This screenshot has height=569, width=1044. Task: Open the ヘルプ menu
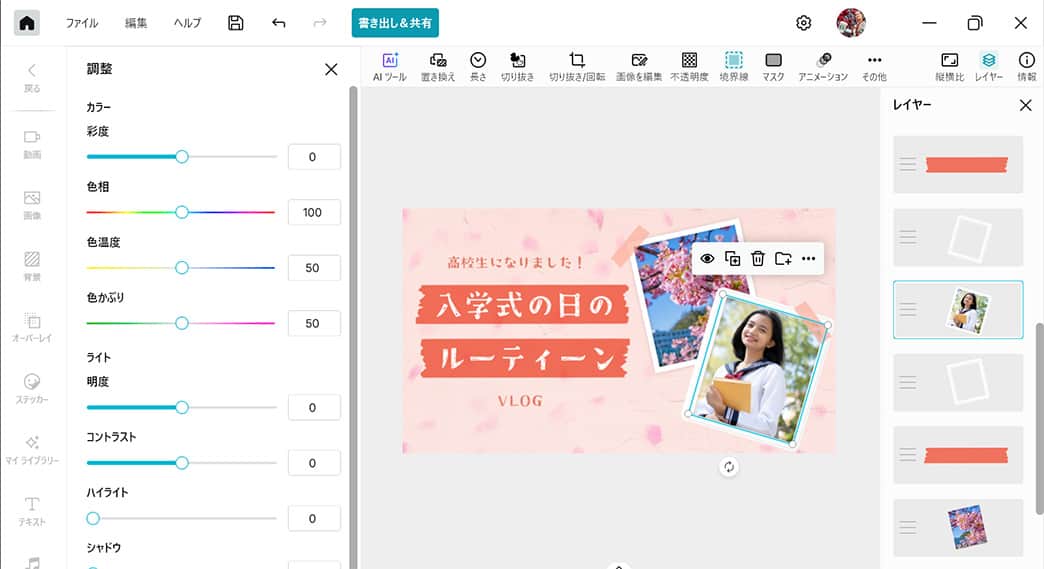[x=187, y=23]
